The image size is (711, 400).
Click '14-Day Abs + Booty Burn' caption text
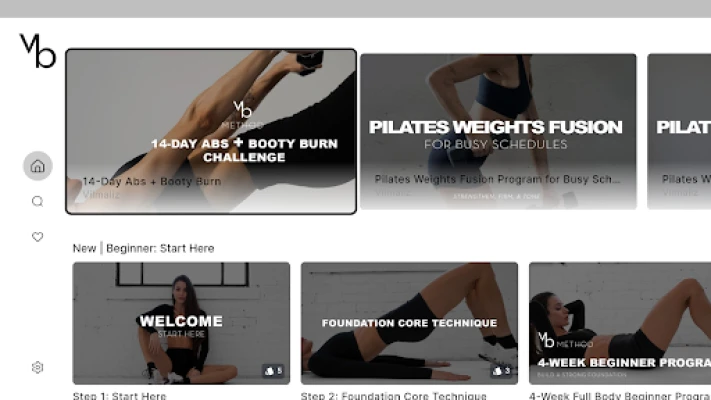[152, 181]
